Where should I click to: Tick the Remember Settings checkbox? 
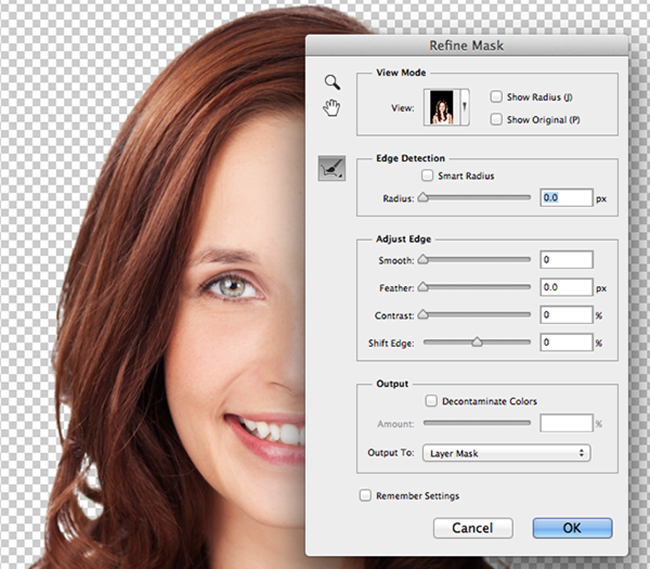366,495
